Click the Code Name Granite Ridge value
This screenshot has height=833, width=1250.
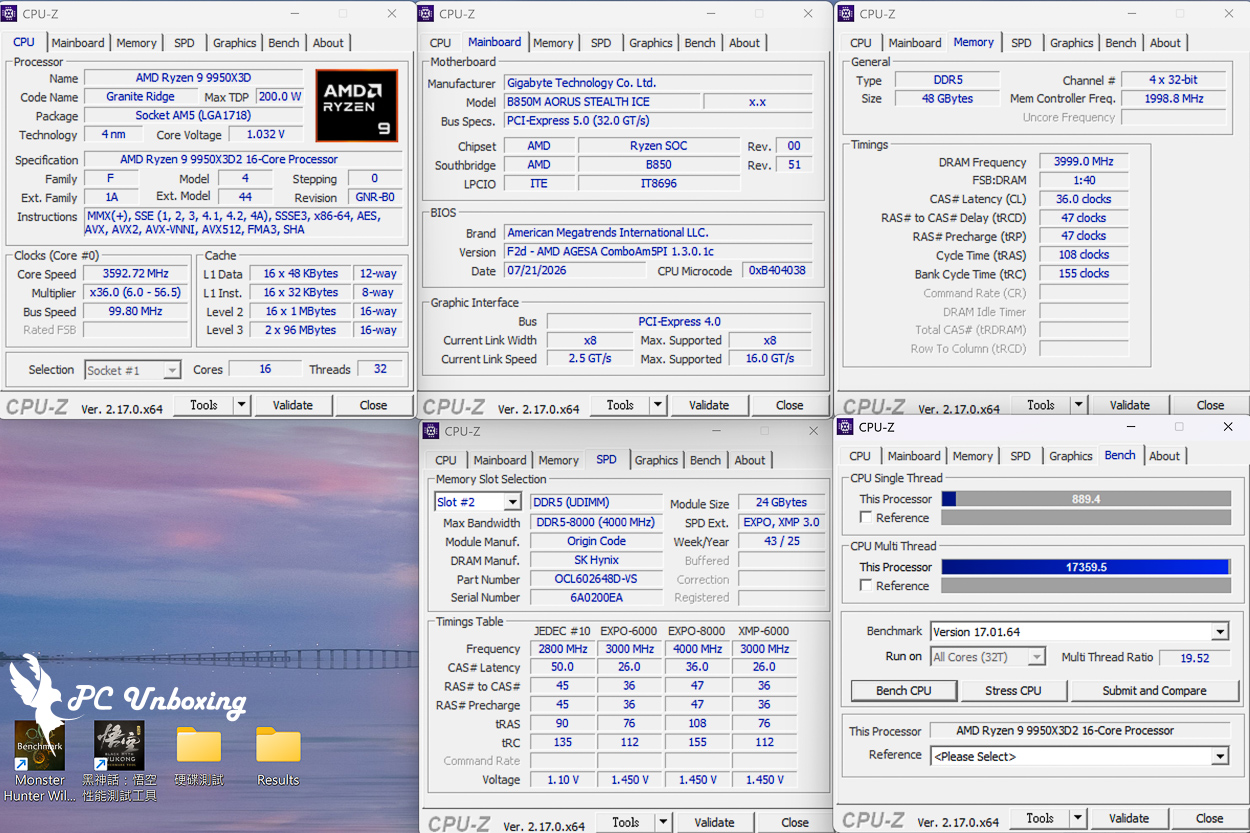point(140,97)
